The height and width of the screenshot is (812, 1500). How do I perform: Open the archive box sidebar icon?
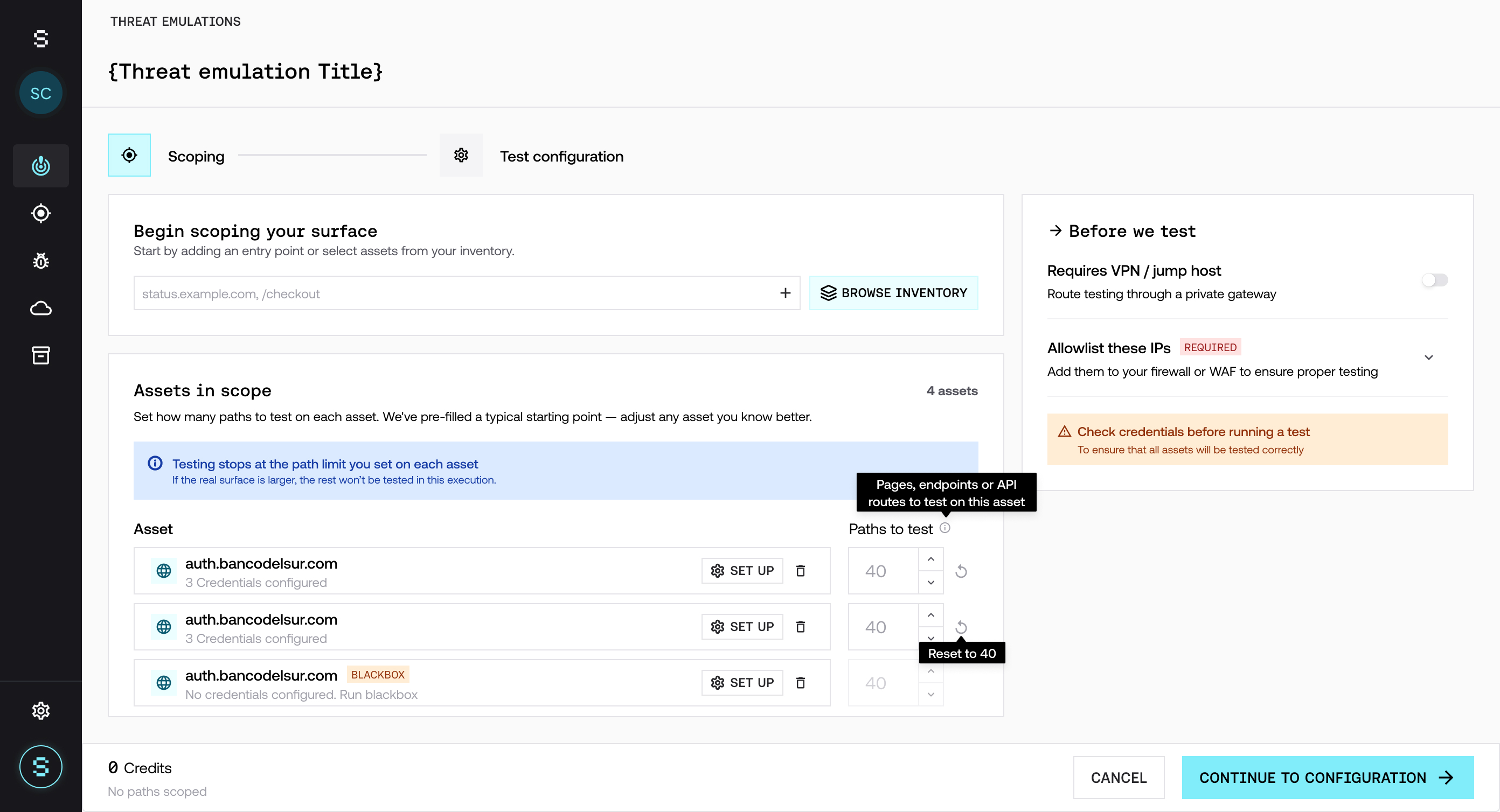click(41, 355)
